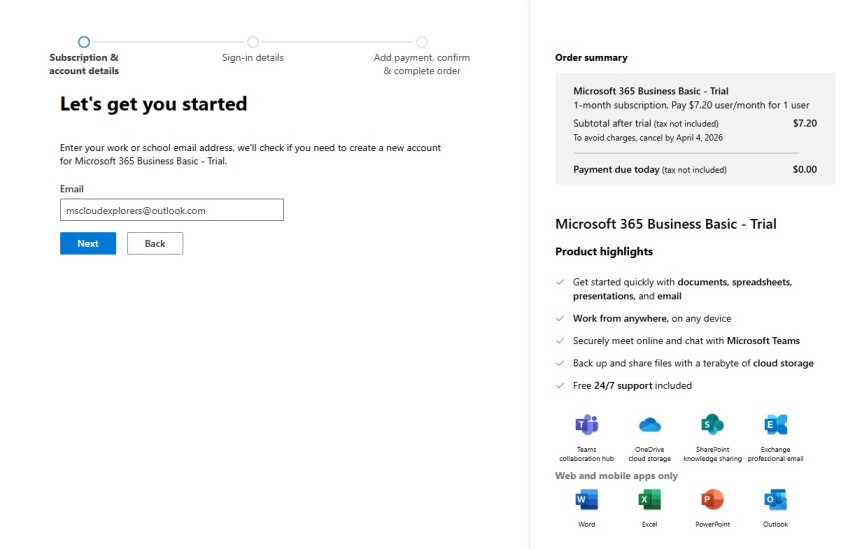Viewport: 855px width, 549px height.
Task: Click the 'Product highlights' heading
Action: coord(604,251)
